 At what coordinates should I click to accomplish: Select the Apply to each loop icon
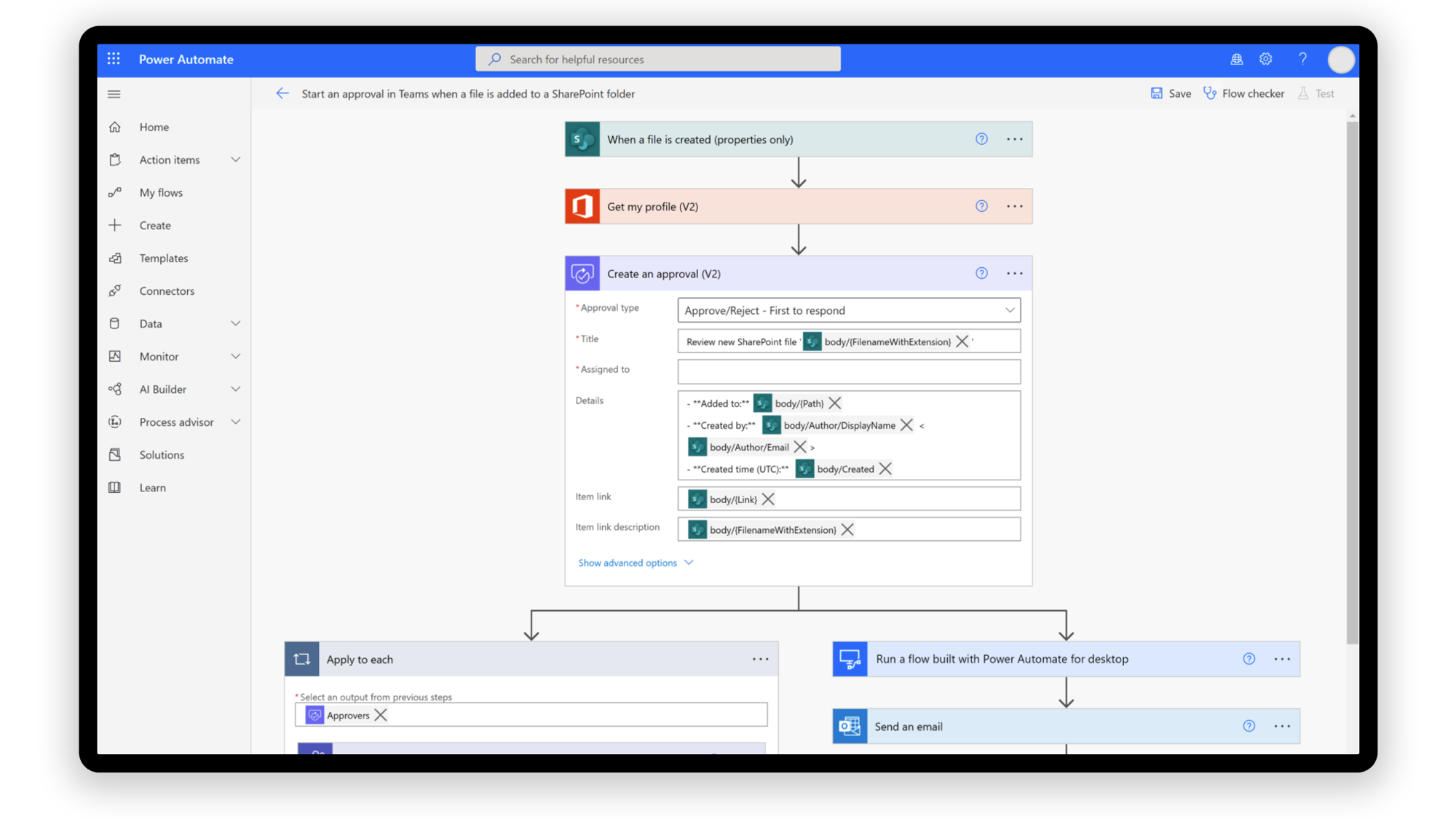302,659
